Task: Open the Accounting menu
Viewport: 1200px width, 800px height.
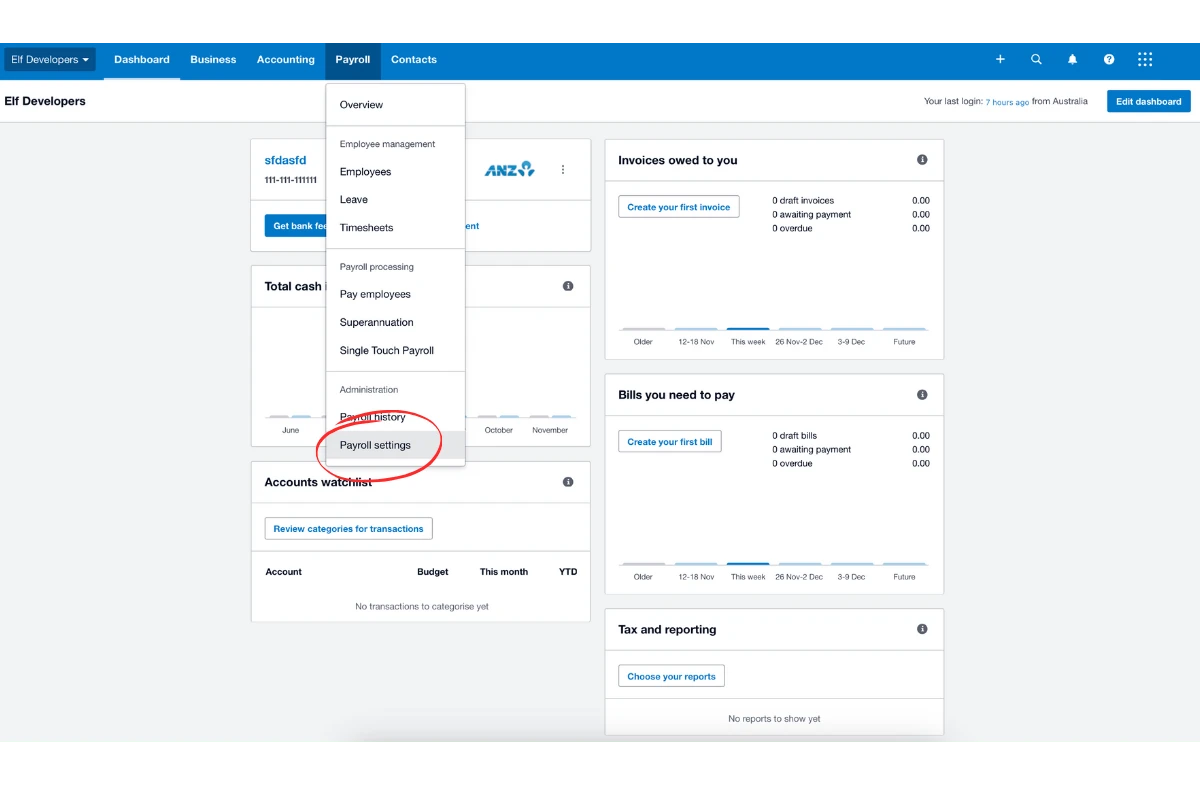Action: (286, 60)
